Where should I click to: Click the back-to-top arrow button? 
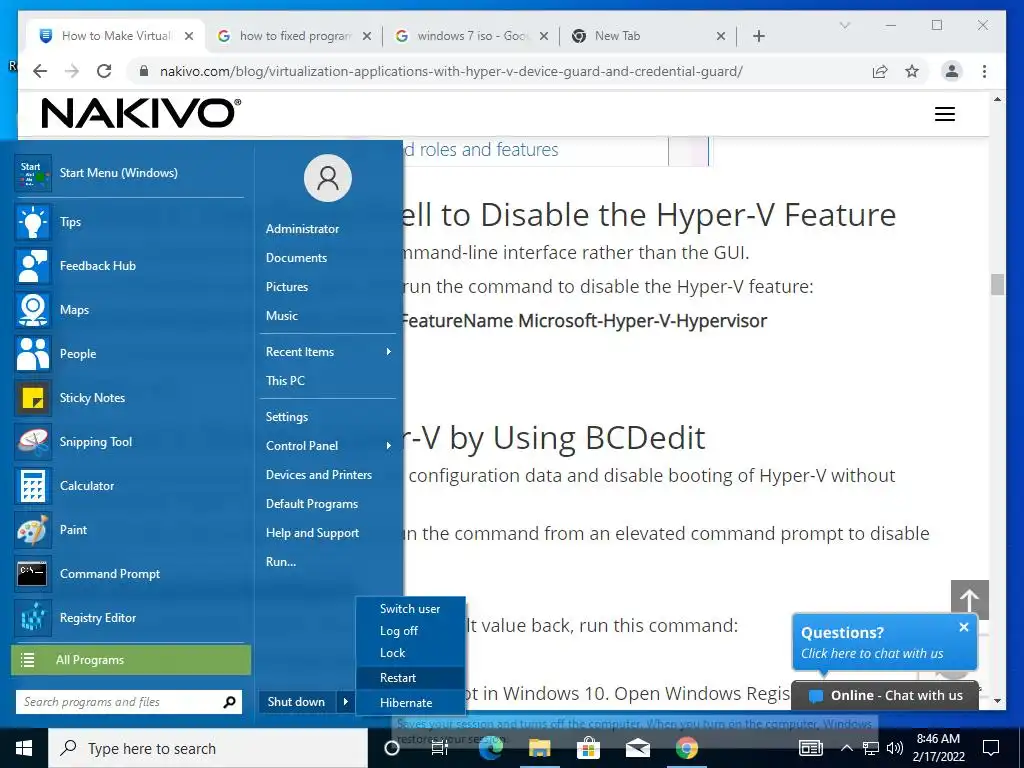(970, 600)
